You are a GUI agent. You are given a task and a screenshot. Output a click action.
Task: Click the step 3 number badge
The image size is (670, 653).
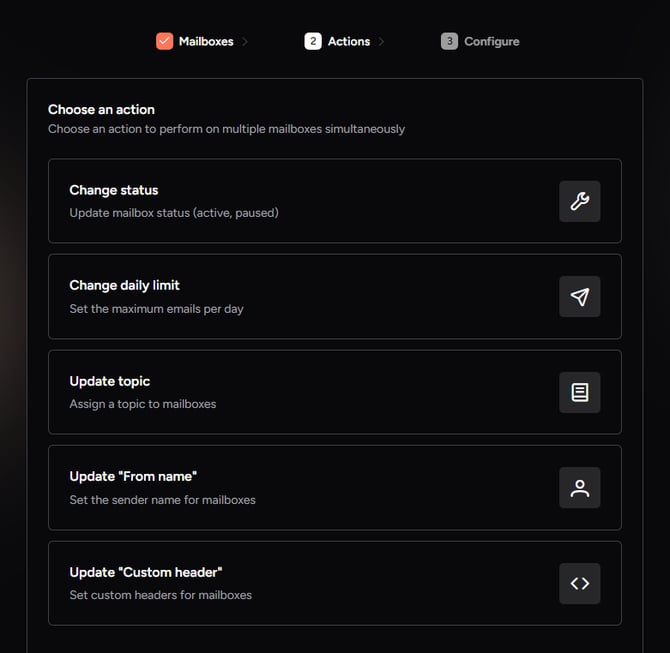(x=449, y=41)
